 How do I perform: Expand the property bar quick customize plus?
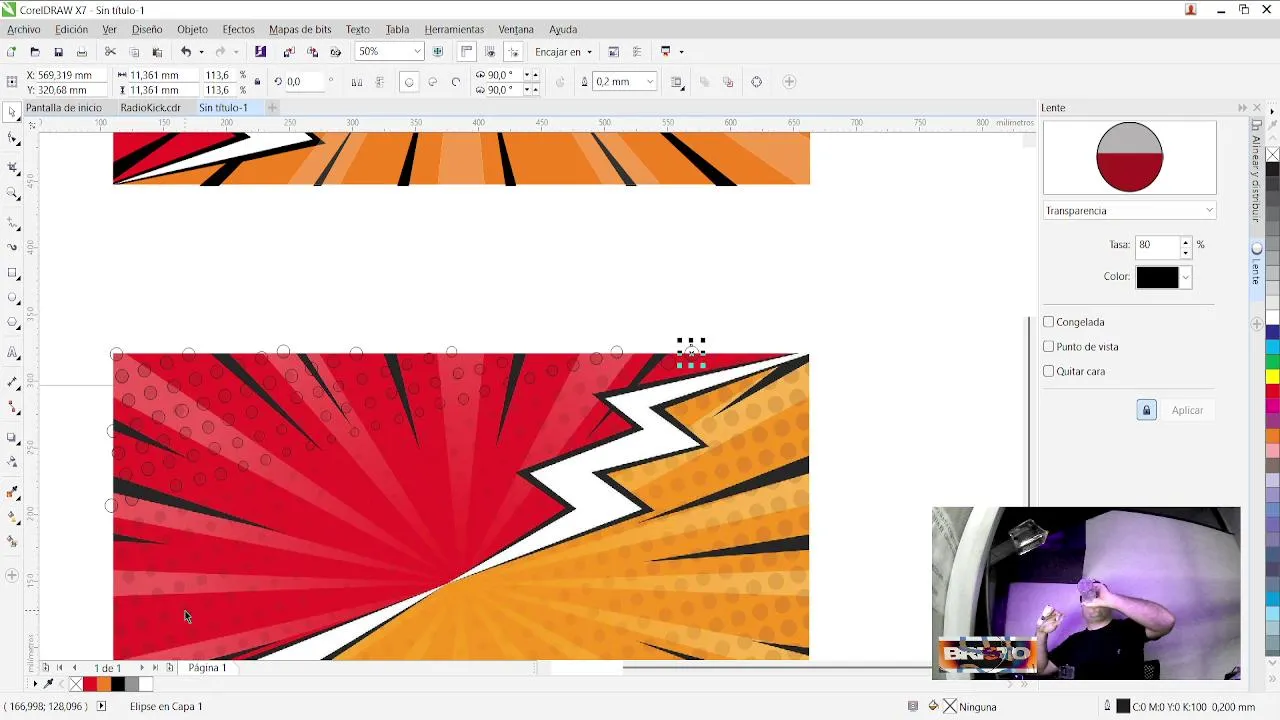789,82
